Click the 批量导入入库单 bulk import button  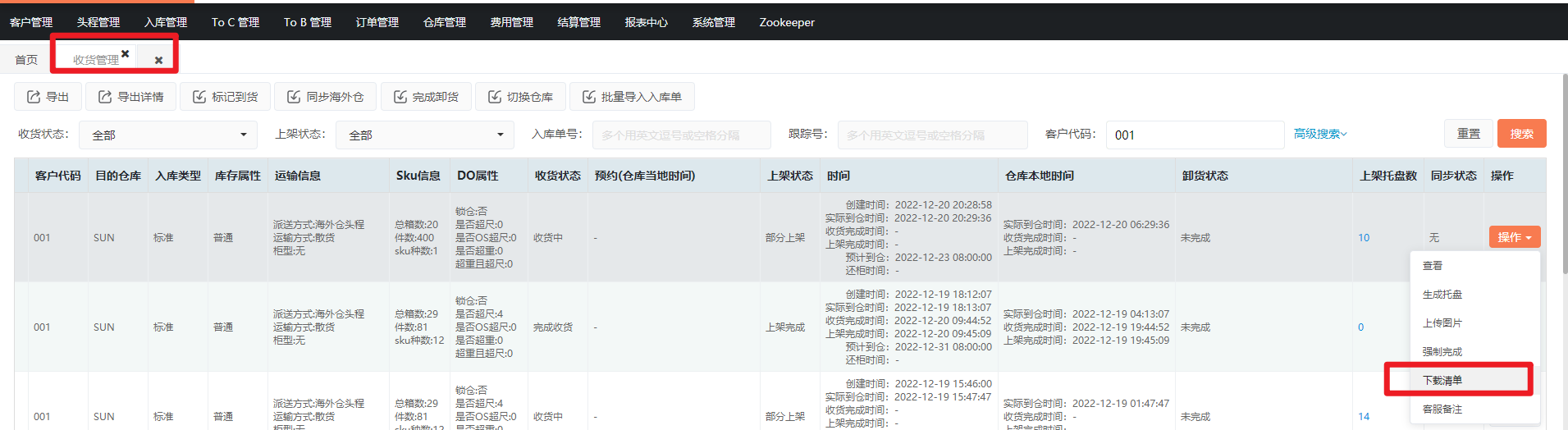pyautogui.click(x=632, y=97)
